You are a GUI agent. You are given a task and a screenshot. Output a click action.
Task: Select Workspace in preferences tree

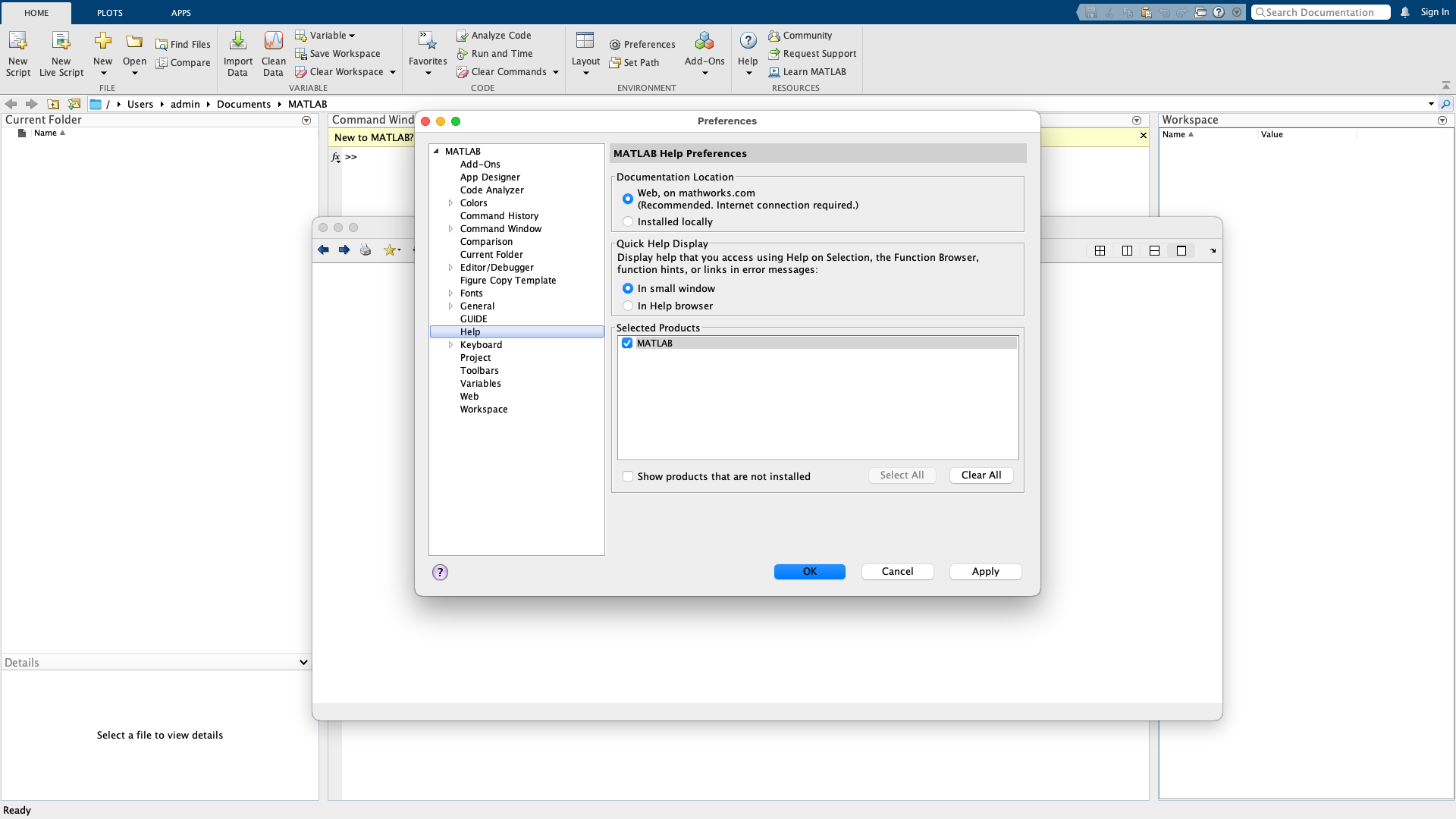click(x=484, y=409)
